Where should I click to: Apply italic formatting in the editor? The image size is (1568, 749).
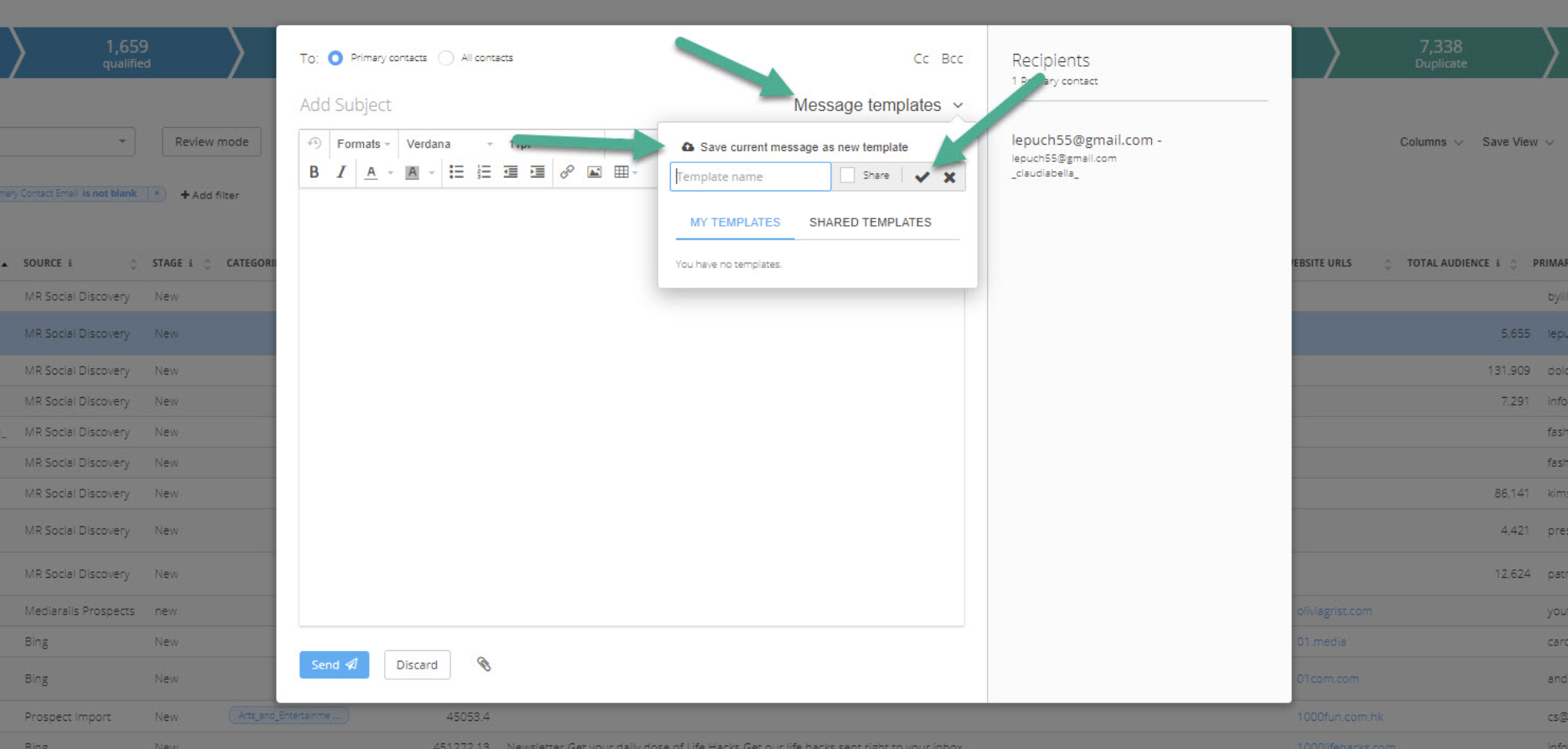tap(341, 172)
